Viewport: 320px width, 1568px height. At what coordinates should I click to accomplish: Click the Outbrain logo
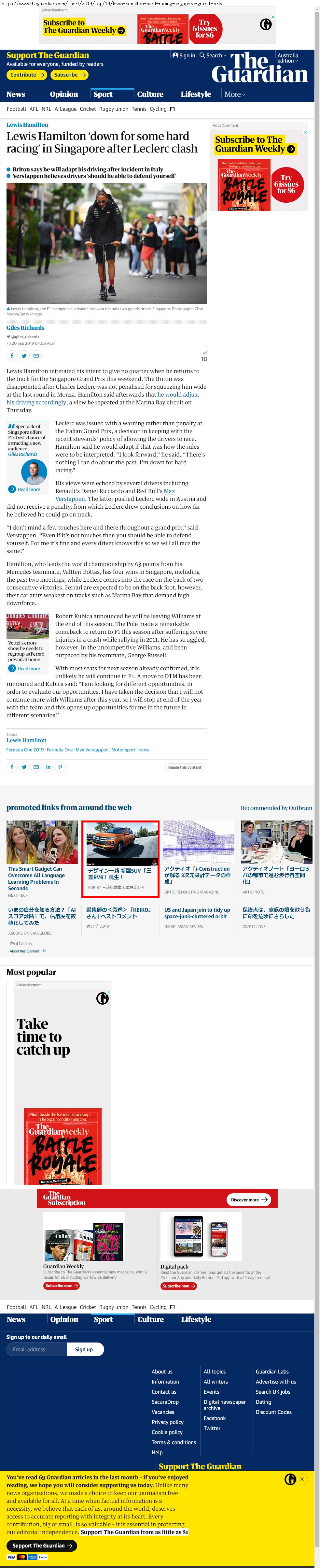(21, 943)
